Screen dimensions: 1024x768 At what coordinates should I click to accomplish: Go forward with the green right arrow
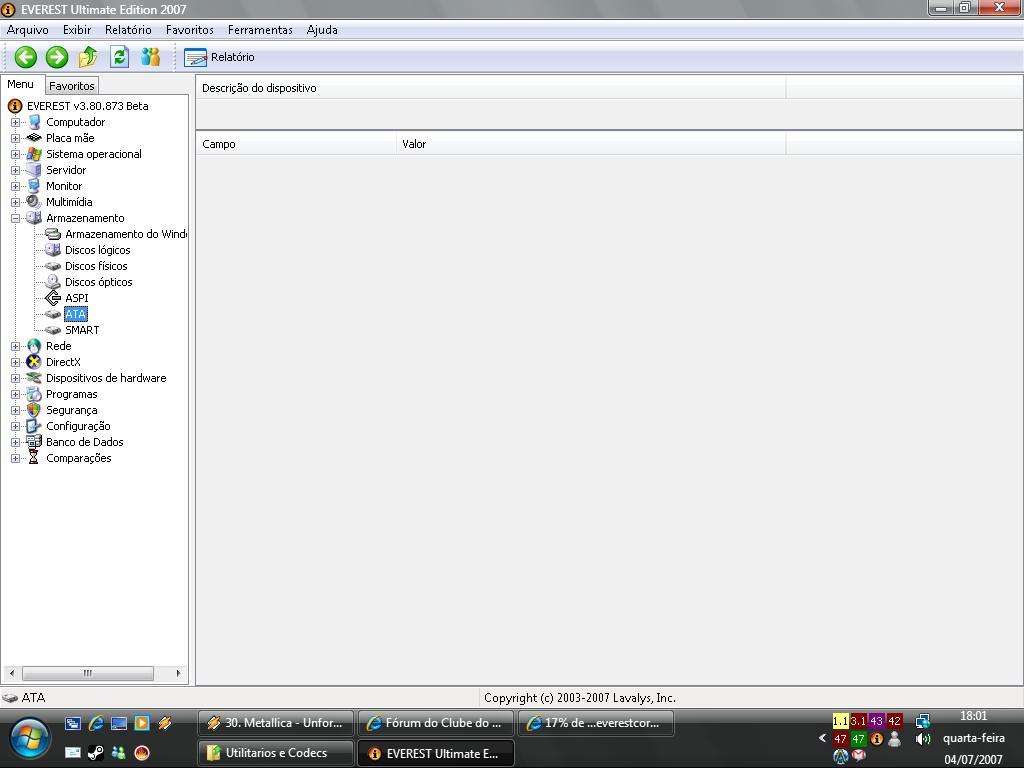(x=57, y=57)
